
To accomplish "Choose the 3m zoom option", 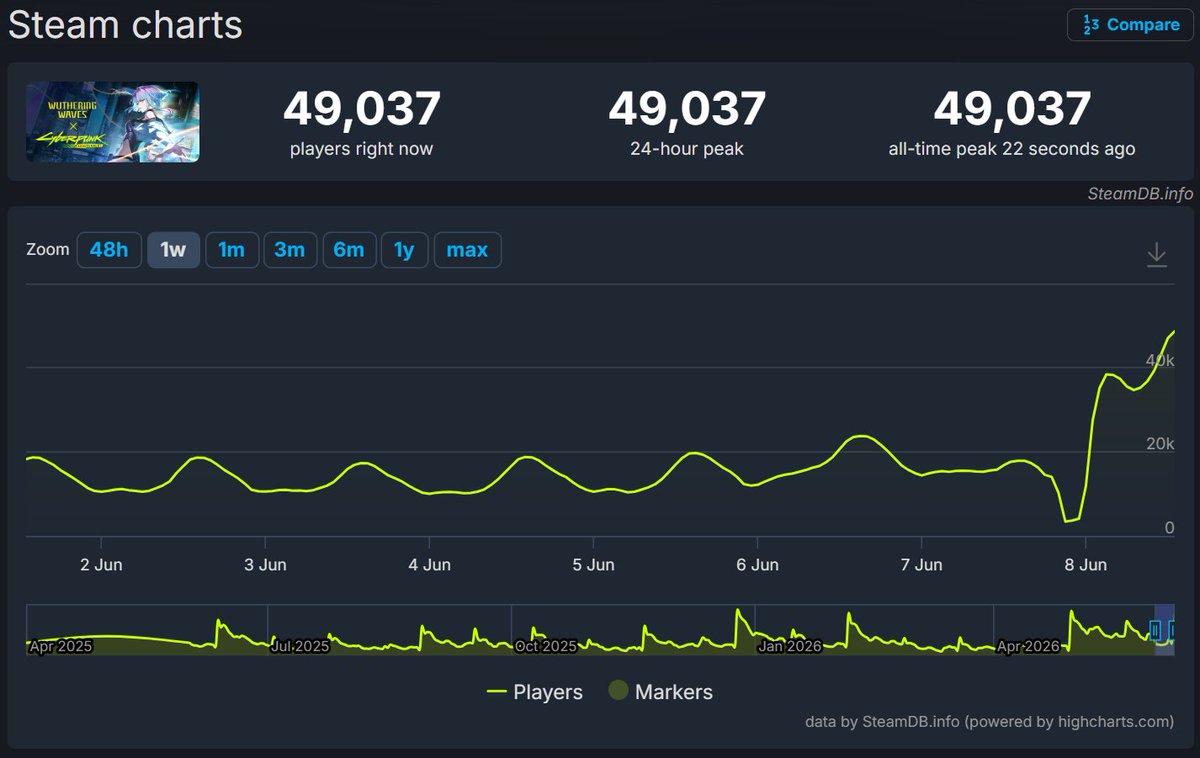I will 290,250.
